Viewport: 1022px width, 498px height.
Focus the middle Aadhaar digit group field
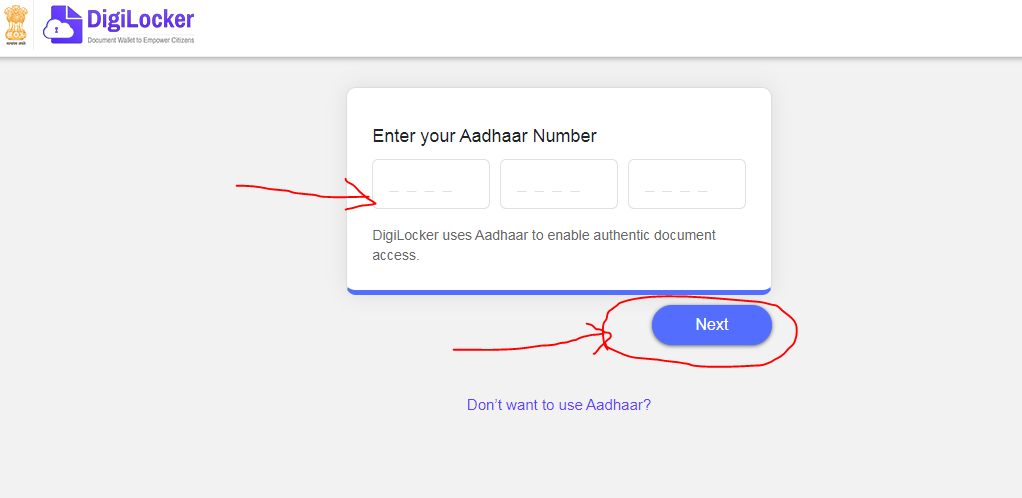click(558, 184)
